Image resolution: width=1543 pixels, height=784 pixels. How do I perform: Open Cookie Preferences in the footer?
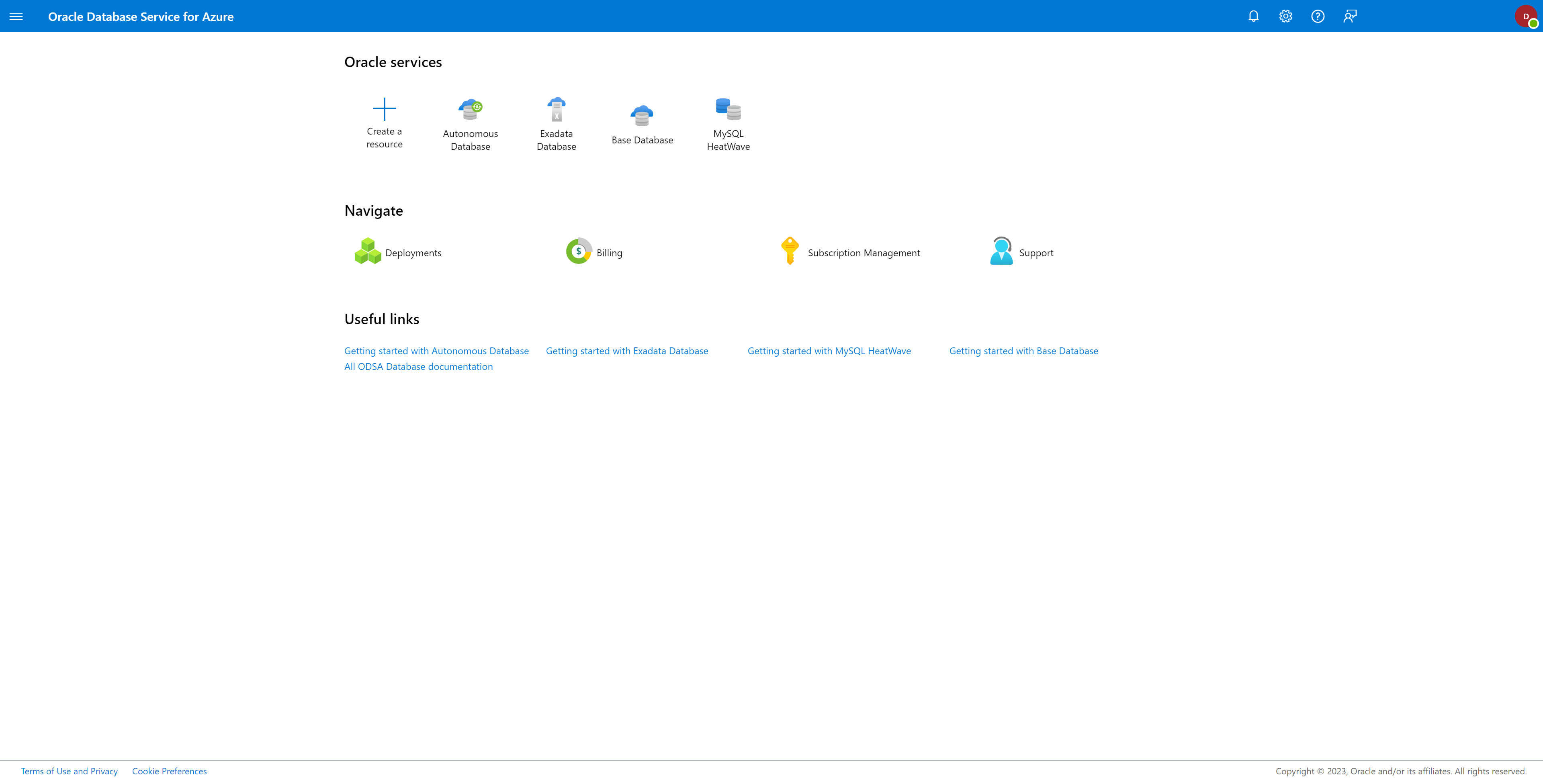[170, 772]
